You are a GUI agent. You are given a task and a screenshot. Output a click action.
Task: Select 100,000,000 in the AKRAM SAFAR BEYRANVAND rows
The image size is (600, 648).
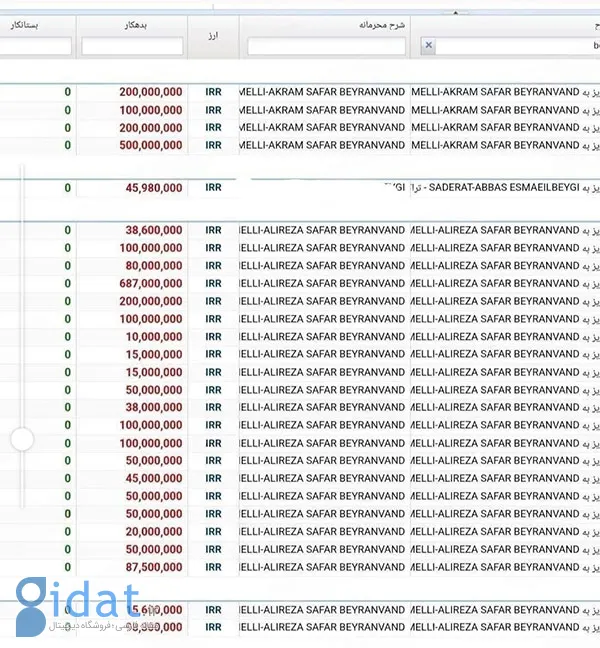(151, 110)
